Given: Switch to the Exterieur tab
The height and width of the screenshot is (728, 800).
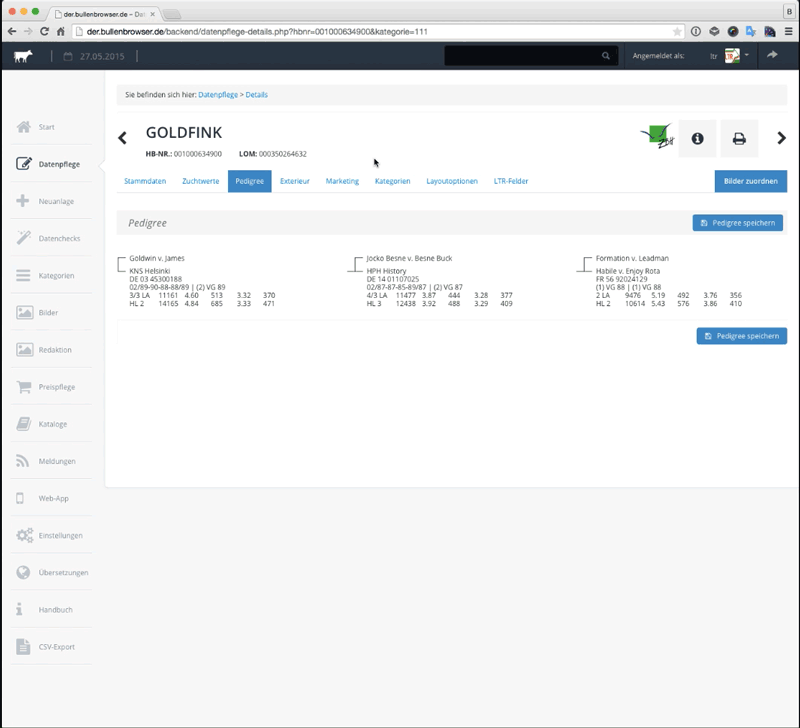Looking at the screenshot, I should pyautogui.click(x=295, y=181).
